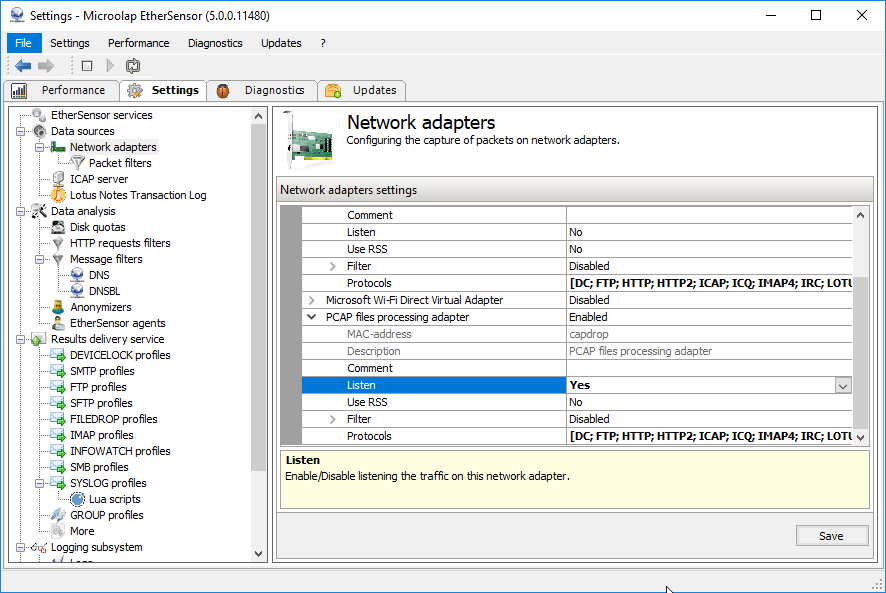Select SFTP profiles in the tree

101,403
